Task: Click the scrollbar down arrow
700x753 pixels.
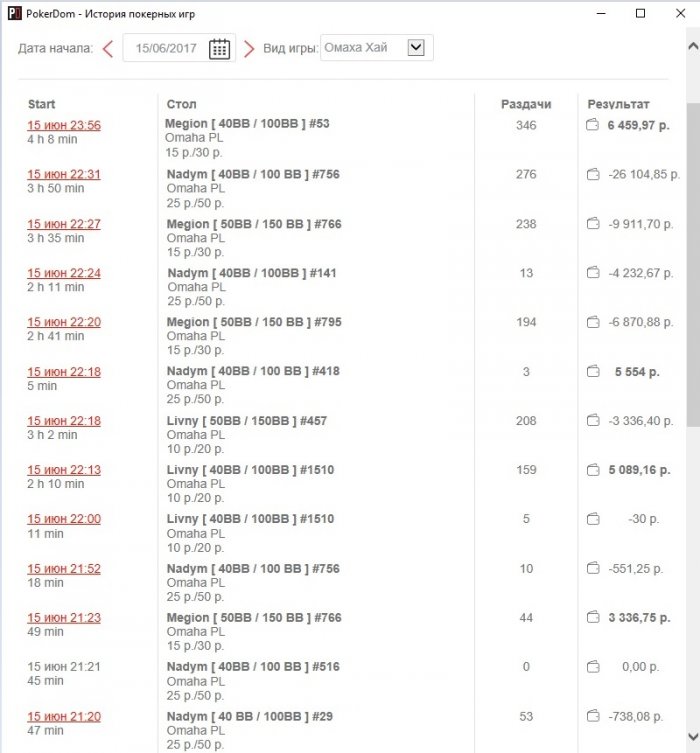Action: pos(693,737)
